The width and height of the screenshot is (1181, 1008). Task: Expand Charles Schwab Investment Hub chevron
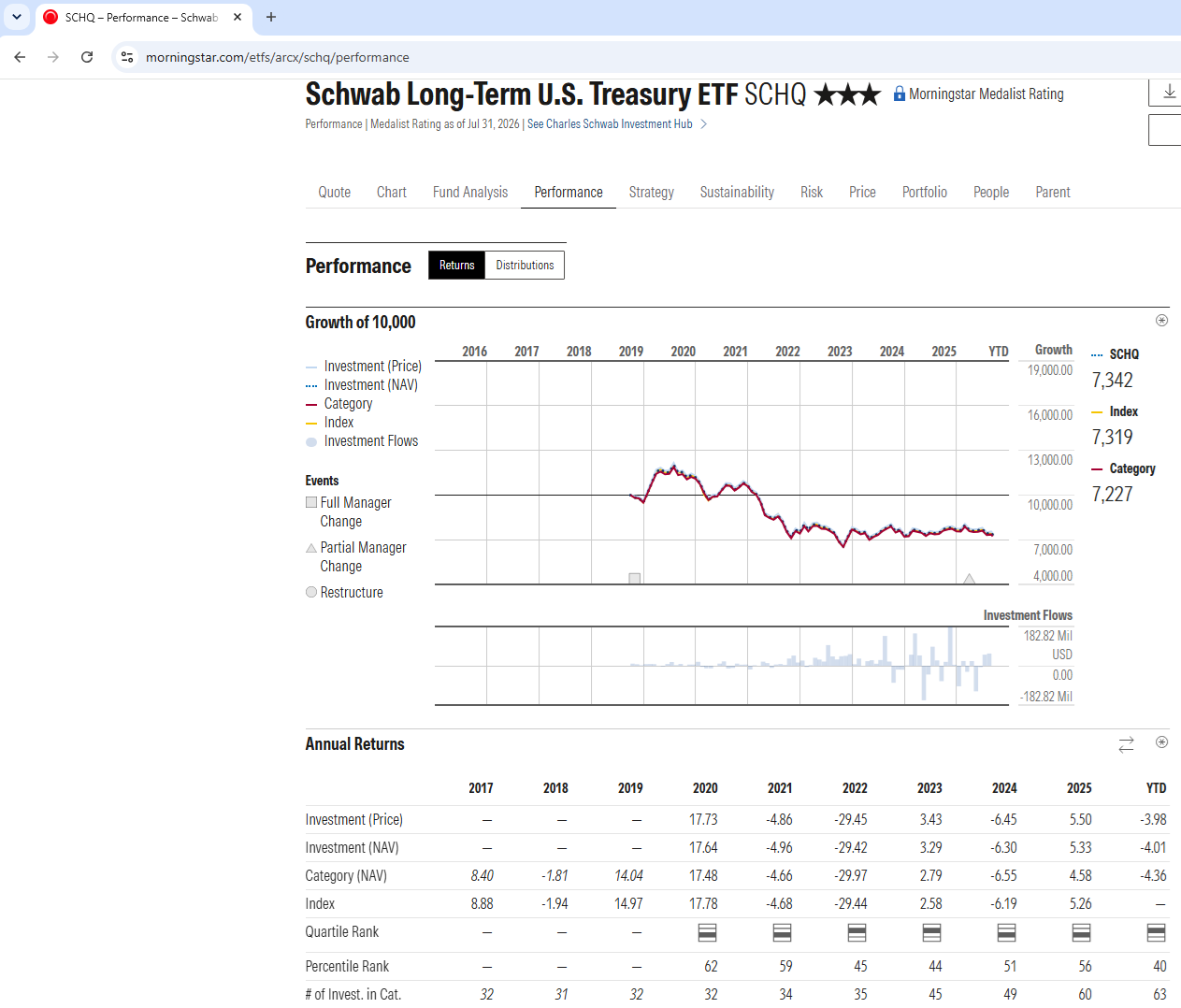pos(704,123)
